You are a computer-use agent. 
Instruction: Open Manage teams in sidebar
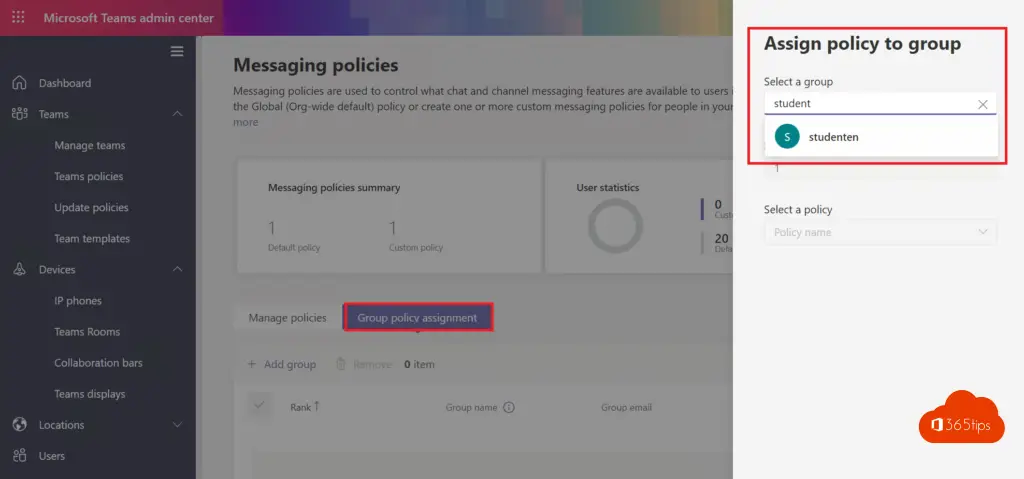(x=89, y=145)
